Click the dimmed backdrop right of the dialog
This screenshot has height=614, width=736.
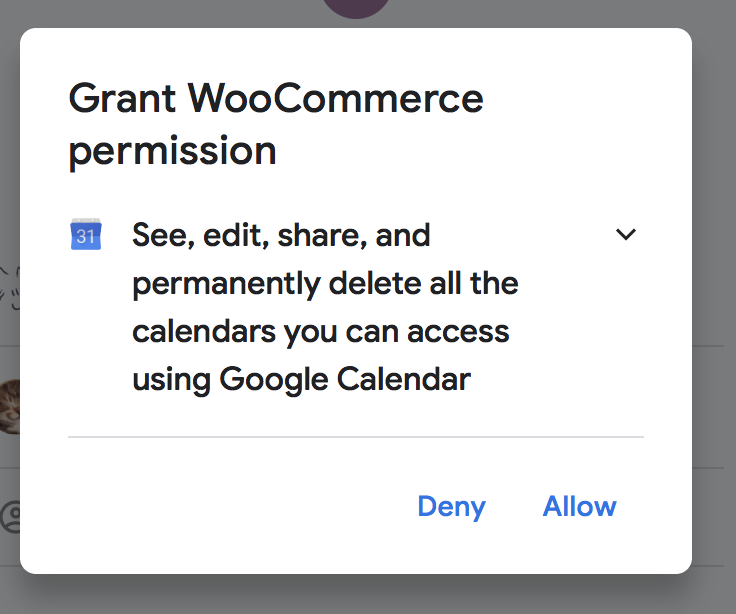pyautogui.click(x=714, y=300)
